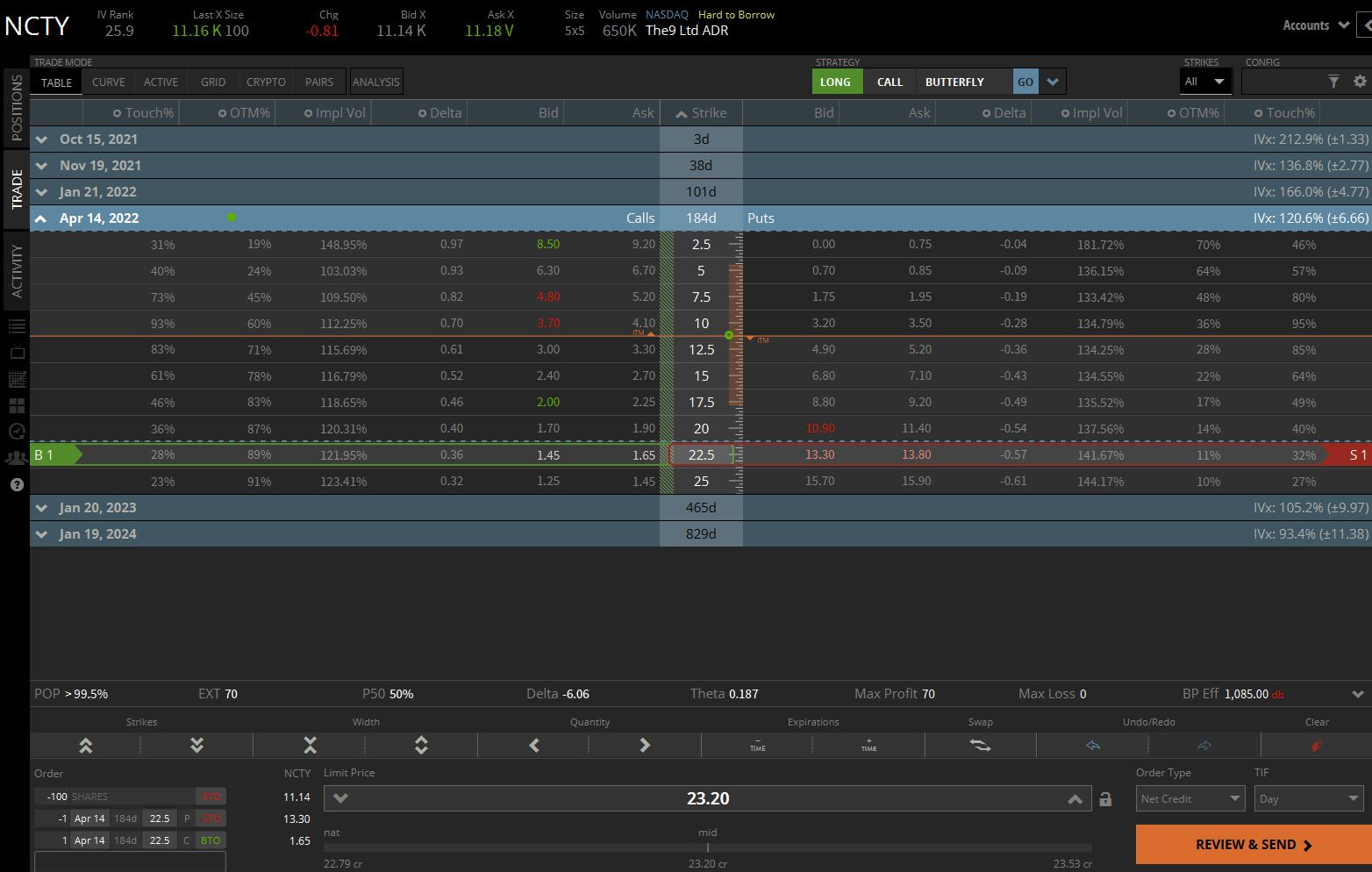Expand the Oct 15, 2021 expiration
The width and height of the screenshot is (1372, 872).
[x=41, y=139]
